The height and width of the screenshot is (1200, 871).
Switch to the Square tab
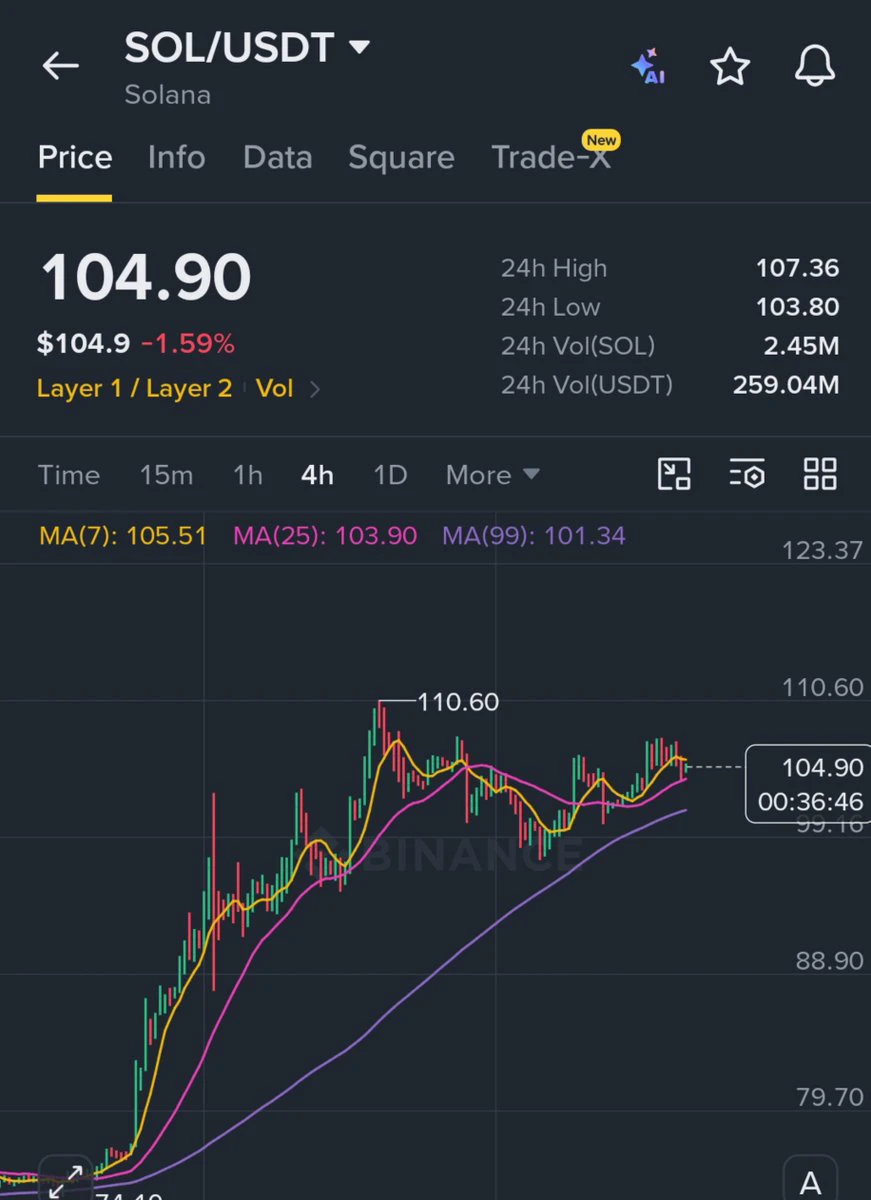(401, 157)
